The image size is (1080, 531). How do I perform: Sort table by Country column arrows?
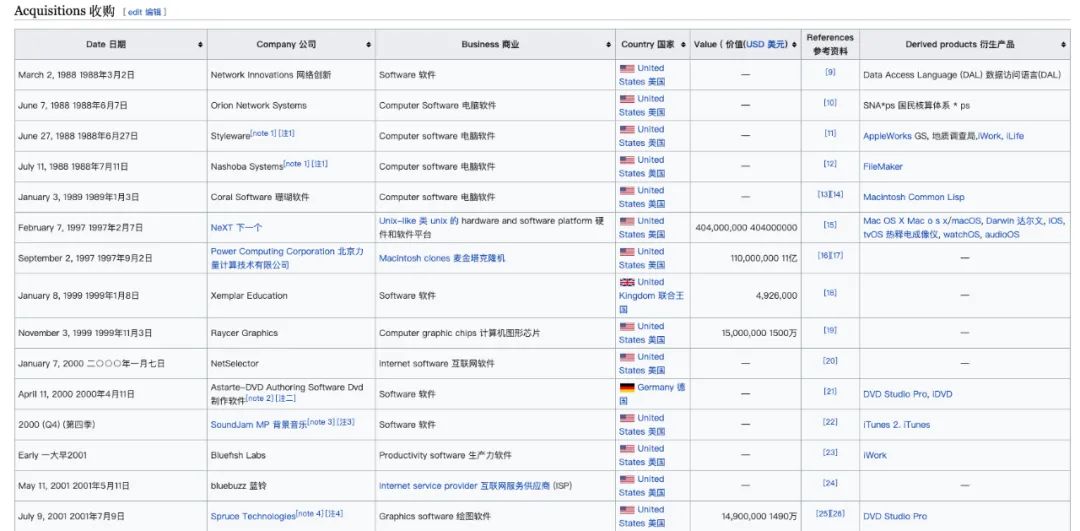[x=684, y=44]
